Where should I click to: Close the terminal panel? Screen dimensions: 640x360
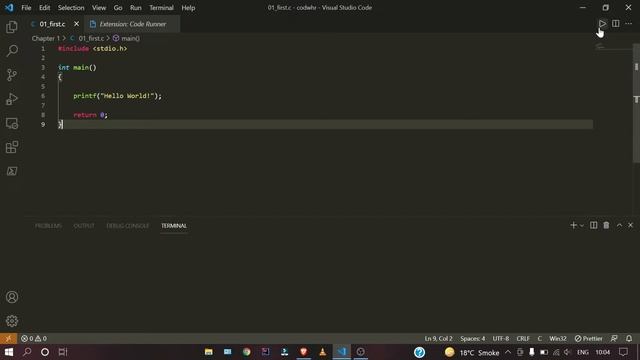tap(631, 225)
